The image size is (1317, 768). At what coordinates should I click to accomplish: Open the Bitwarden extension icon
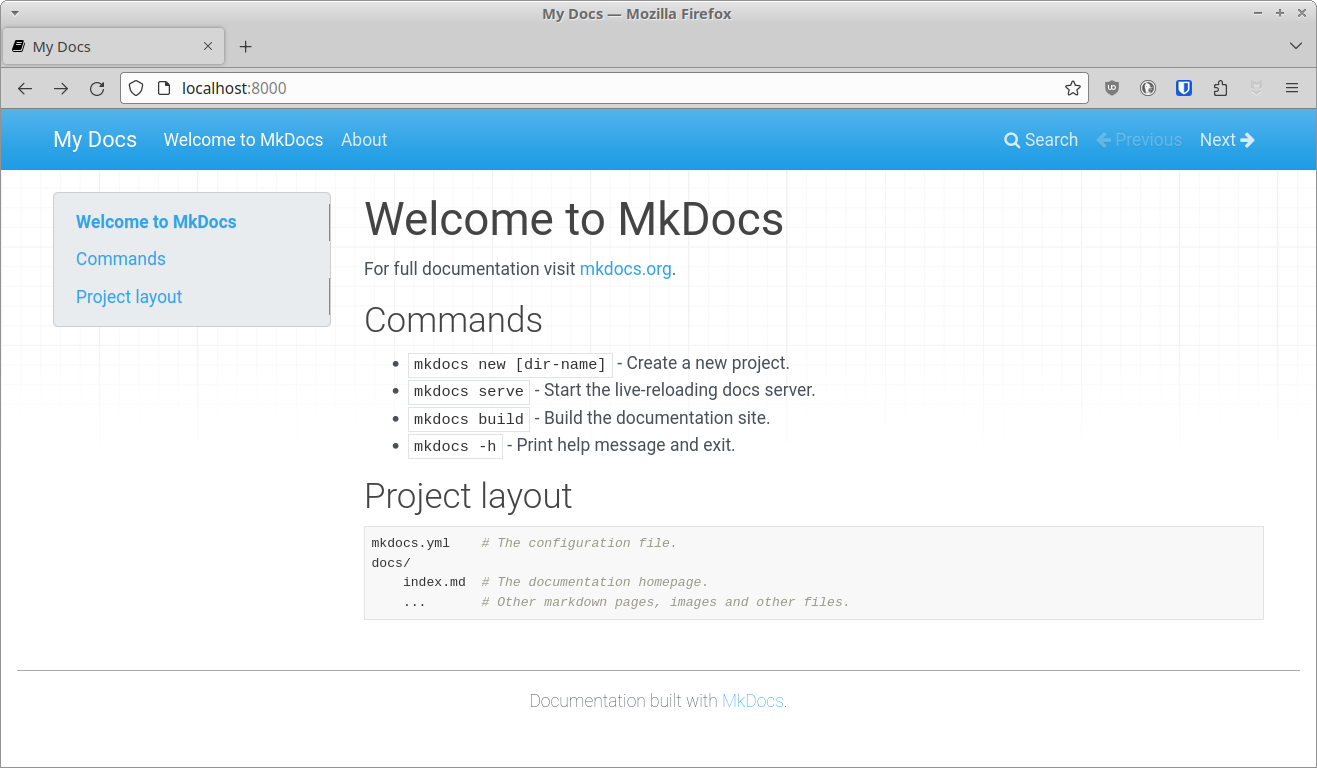(1184, 88)
